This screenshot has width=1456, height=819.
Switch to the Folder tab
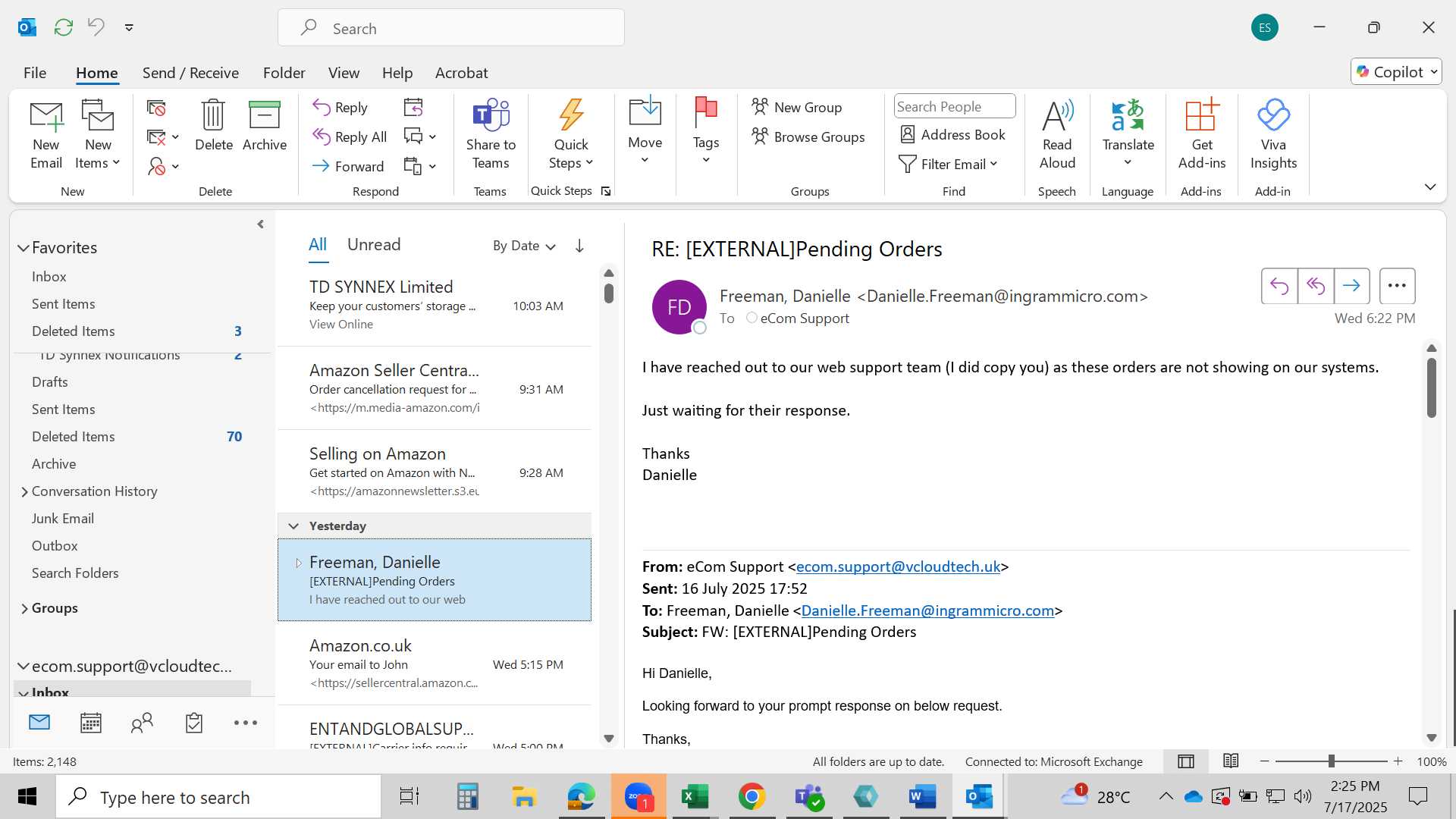[x=284, y=73]
